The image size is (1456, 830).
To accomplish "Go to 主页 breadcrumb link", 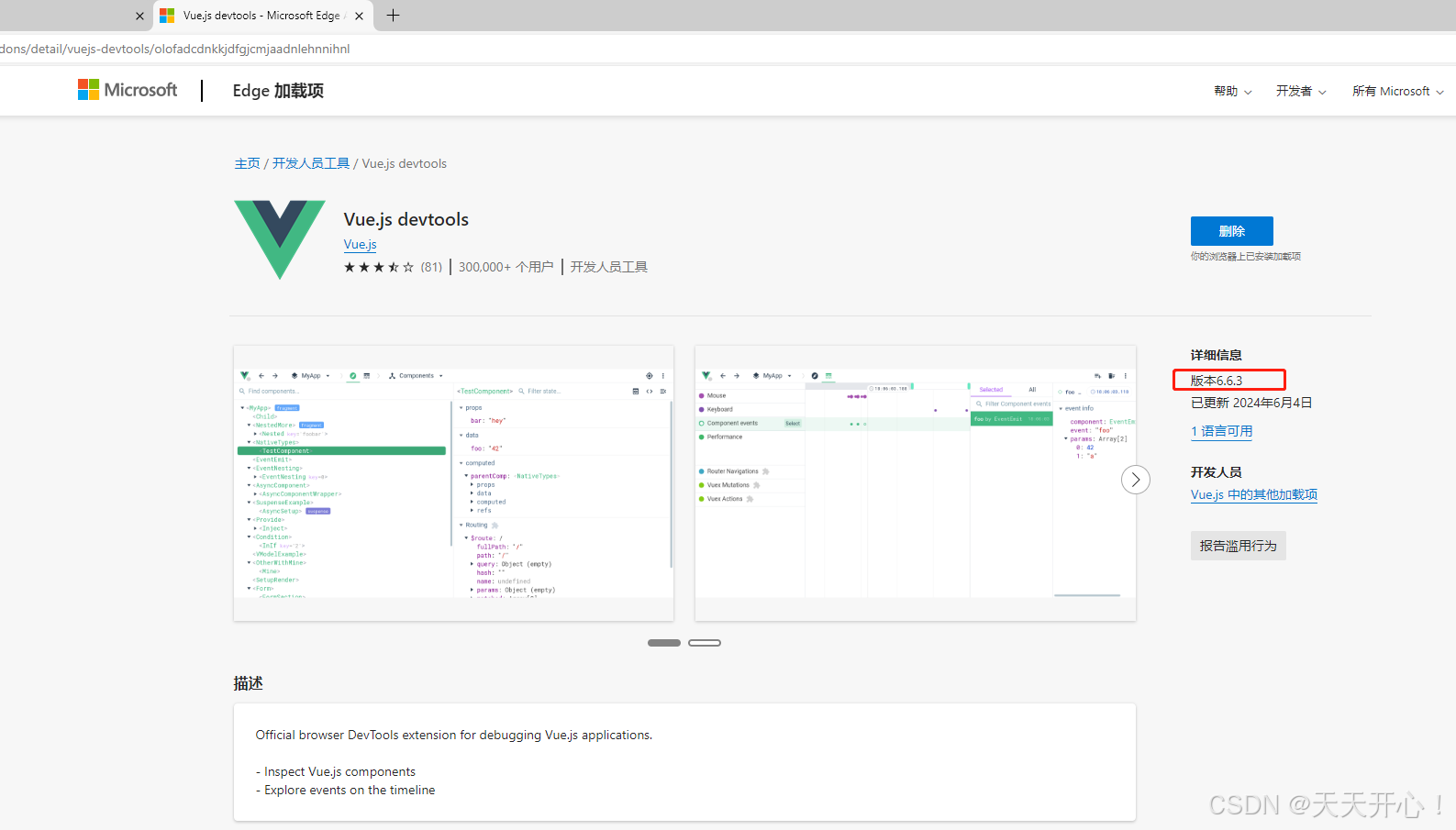I will coord(247,163).
